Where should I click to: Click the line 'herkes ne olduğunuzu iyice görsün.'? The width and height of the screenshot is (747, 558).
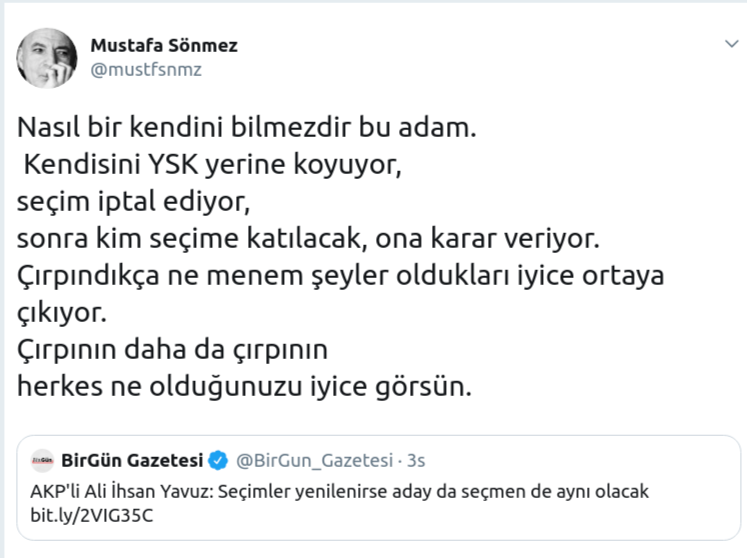pos(243,388)
